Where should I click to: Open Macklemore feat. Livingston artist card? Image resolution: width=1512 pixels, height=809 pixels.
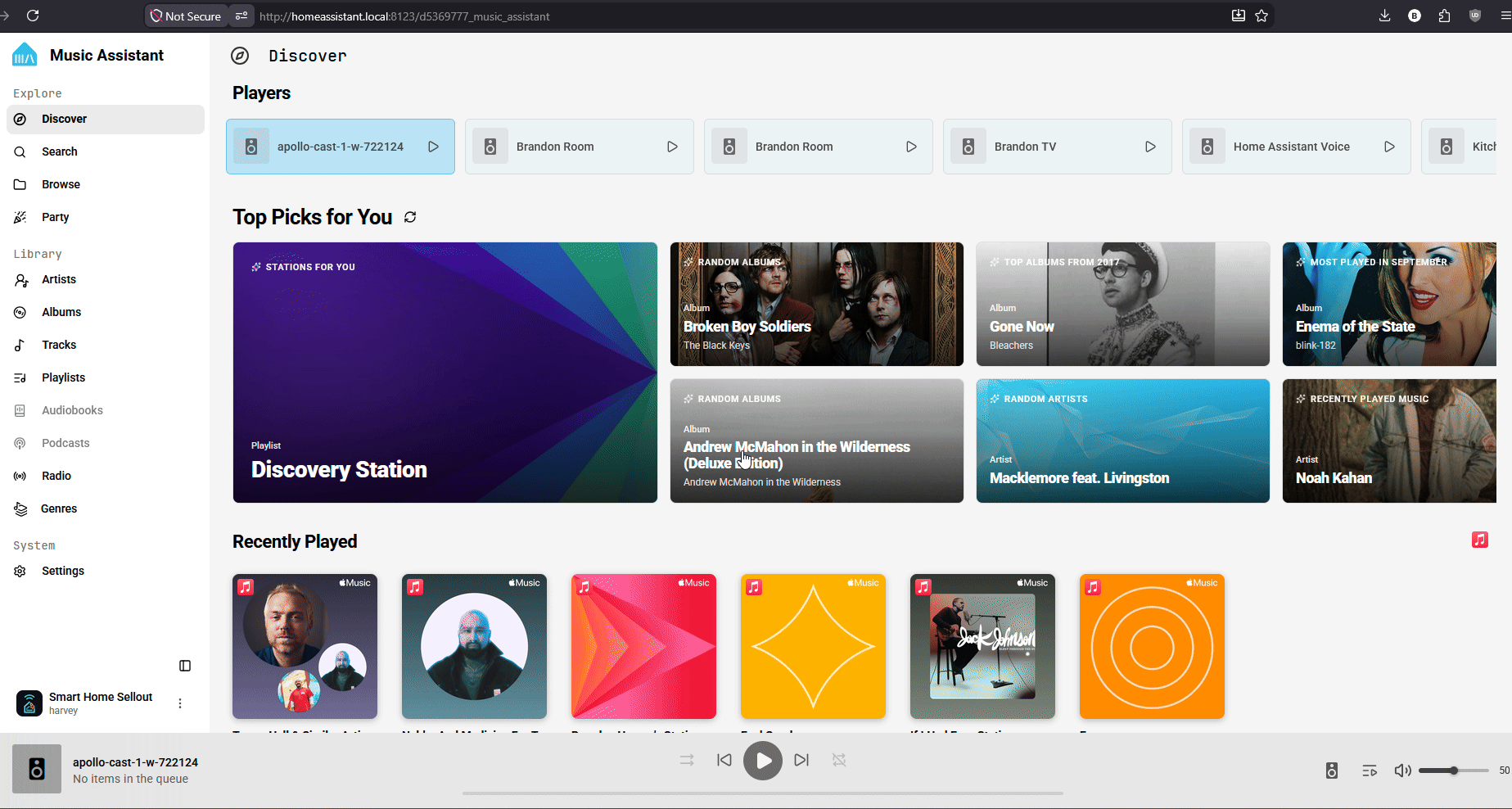point(1123,441)
